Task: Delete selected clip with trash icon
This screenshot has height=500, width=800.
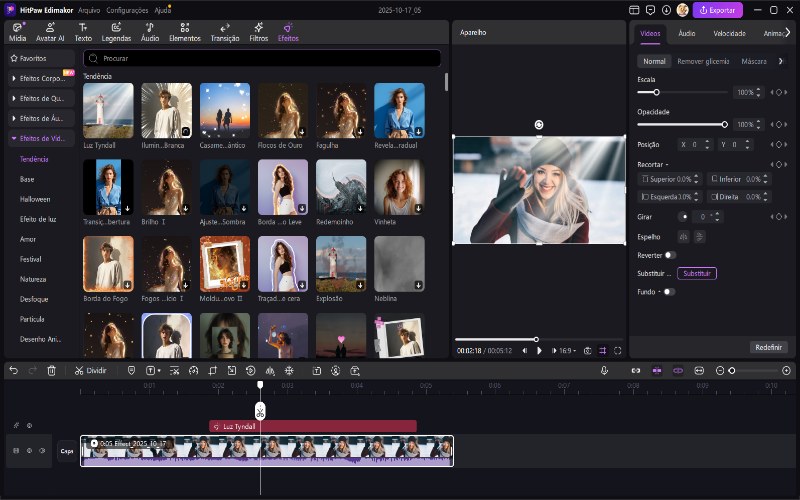Action: [52, 370]
